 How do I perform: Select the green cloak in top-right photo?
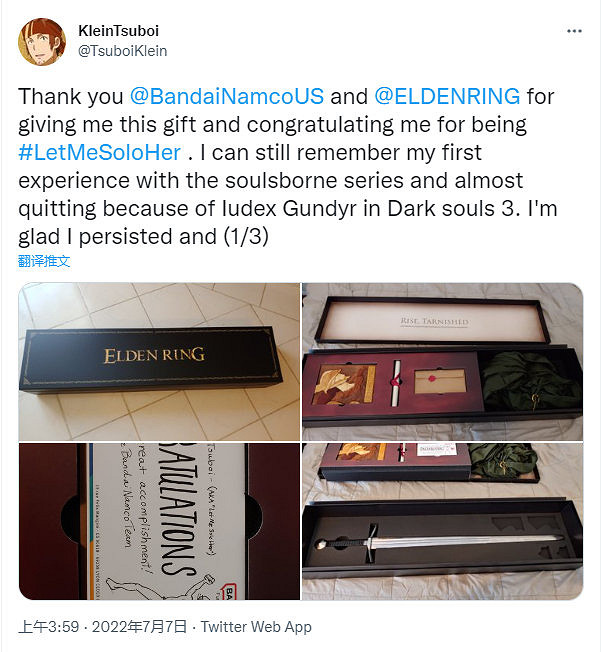coord(530,382)
